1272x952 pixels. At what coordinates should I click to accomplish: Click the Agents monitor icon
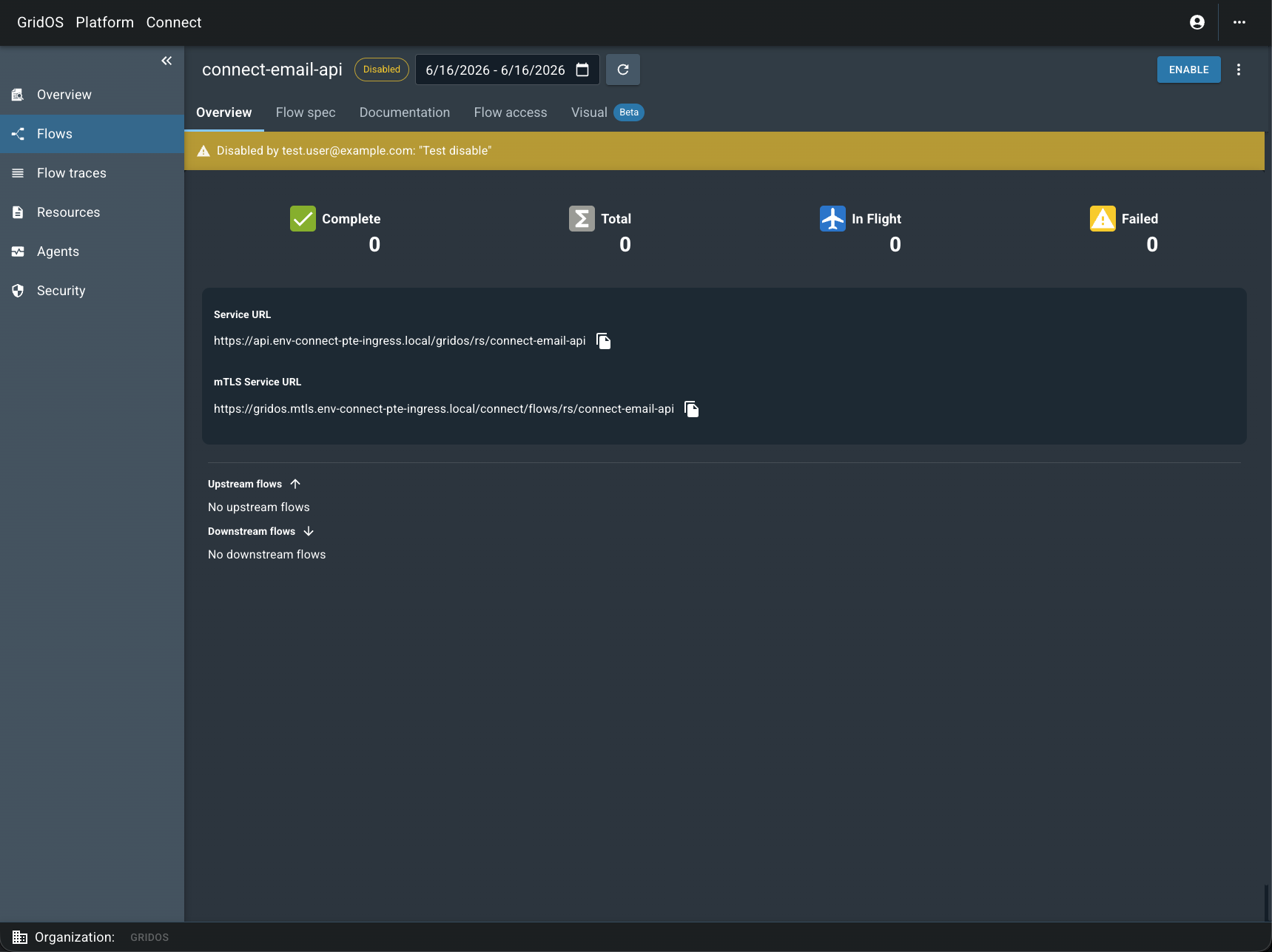pos(18,251)
